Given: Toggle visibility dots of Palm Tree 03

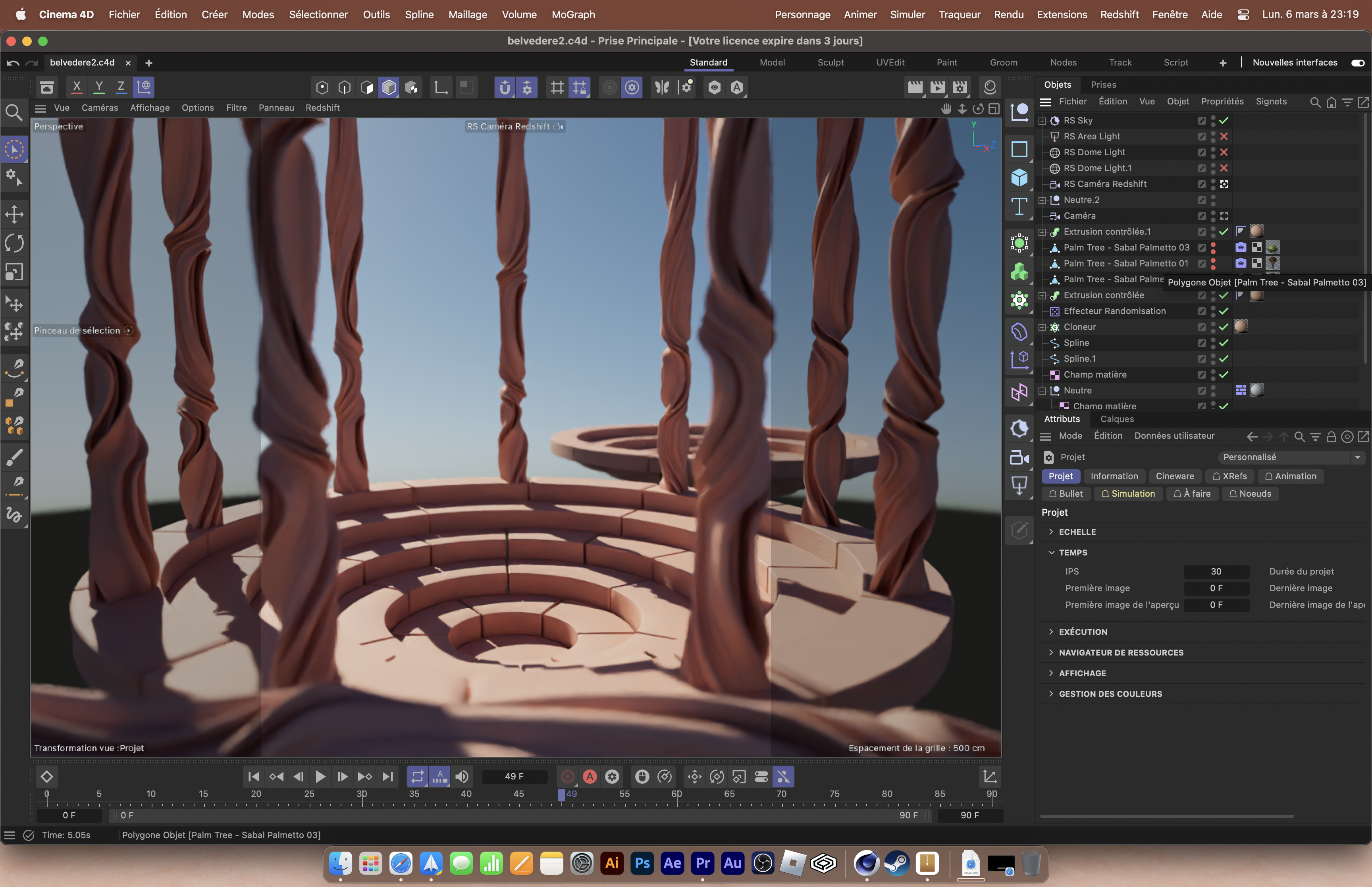Looking at the screenshot, I should 1213,248.
